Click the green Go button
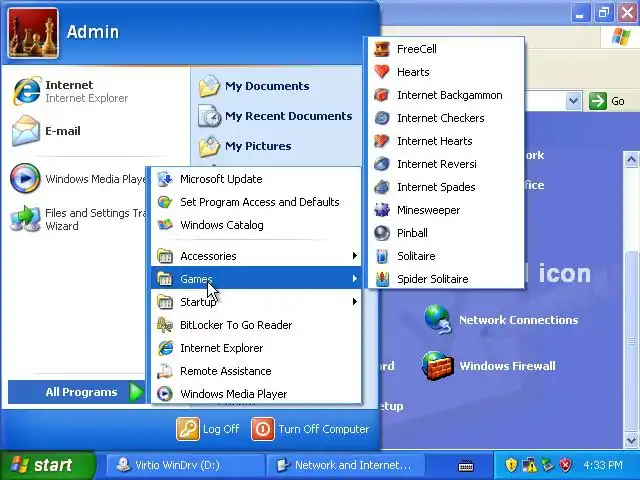 [x=607, y=101]
